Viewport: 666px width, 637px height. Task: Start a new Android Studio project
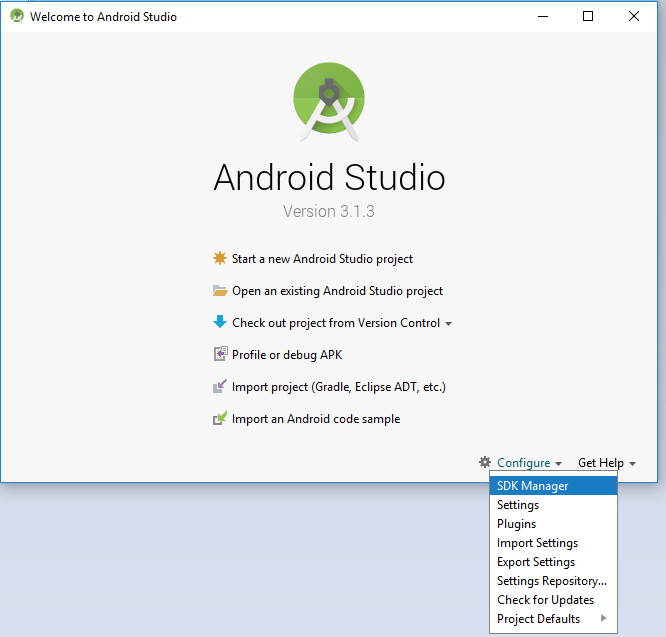[x=322, y=259]
